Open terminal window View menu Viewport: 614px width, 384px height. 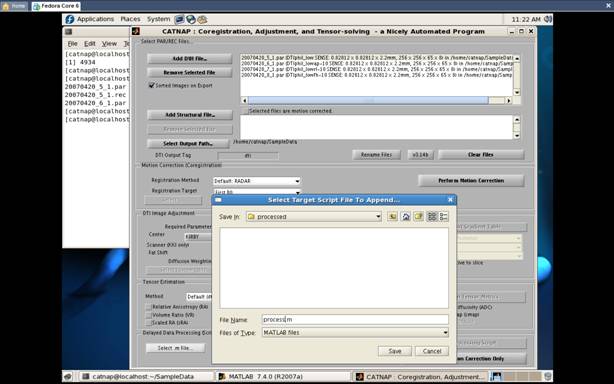[x=109, y=43]
